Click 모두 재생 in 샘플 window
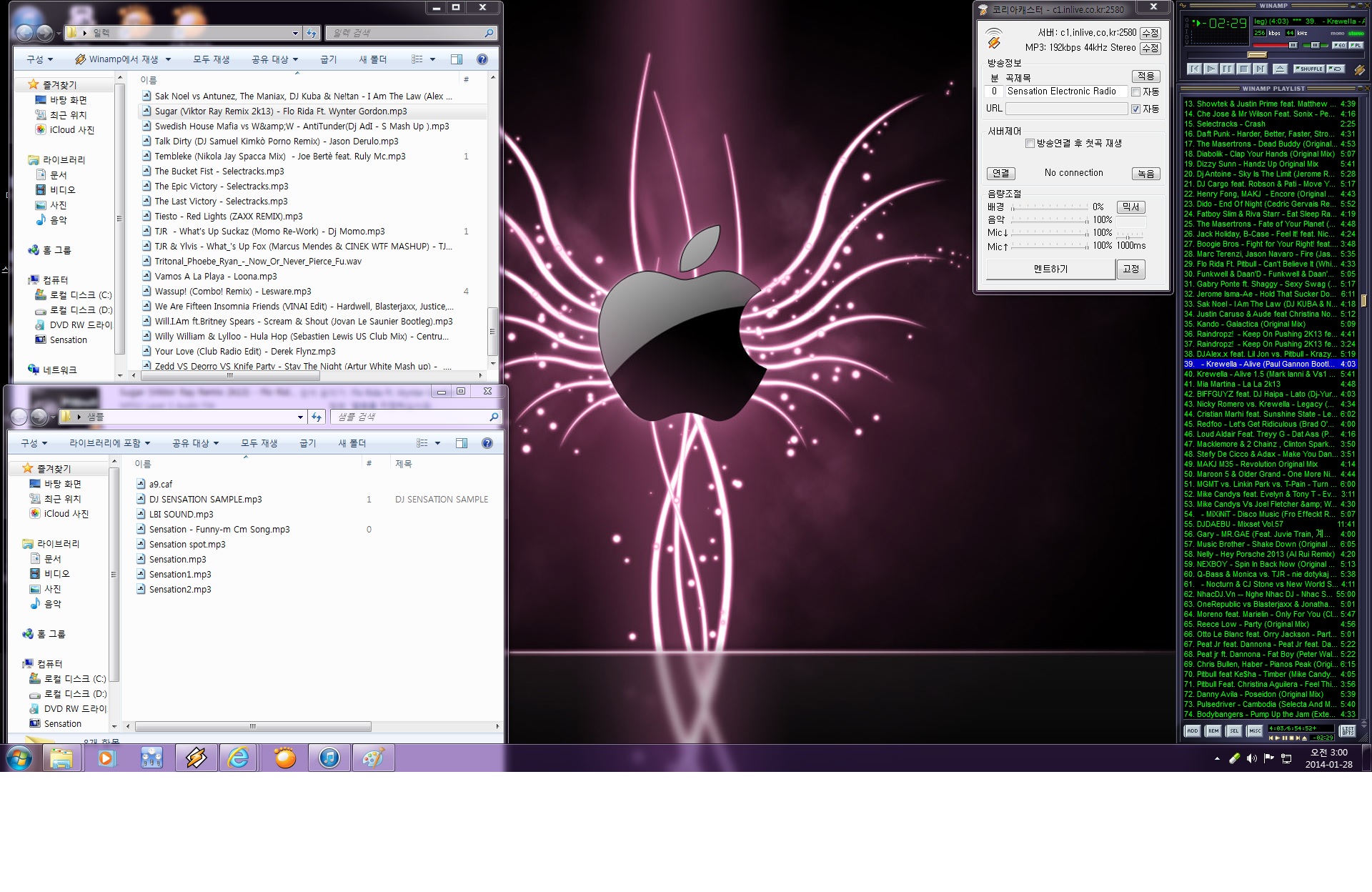 coord(259,443)
